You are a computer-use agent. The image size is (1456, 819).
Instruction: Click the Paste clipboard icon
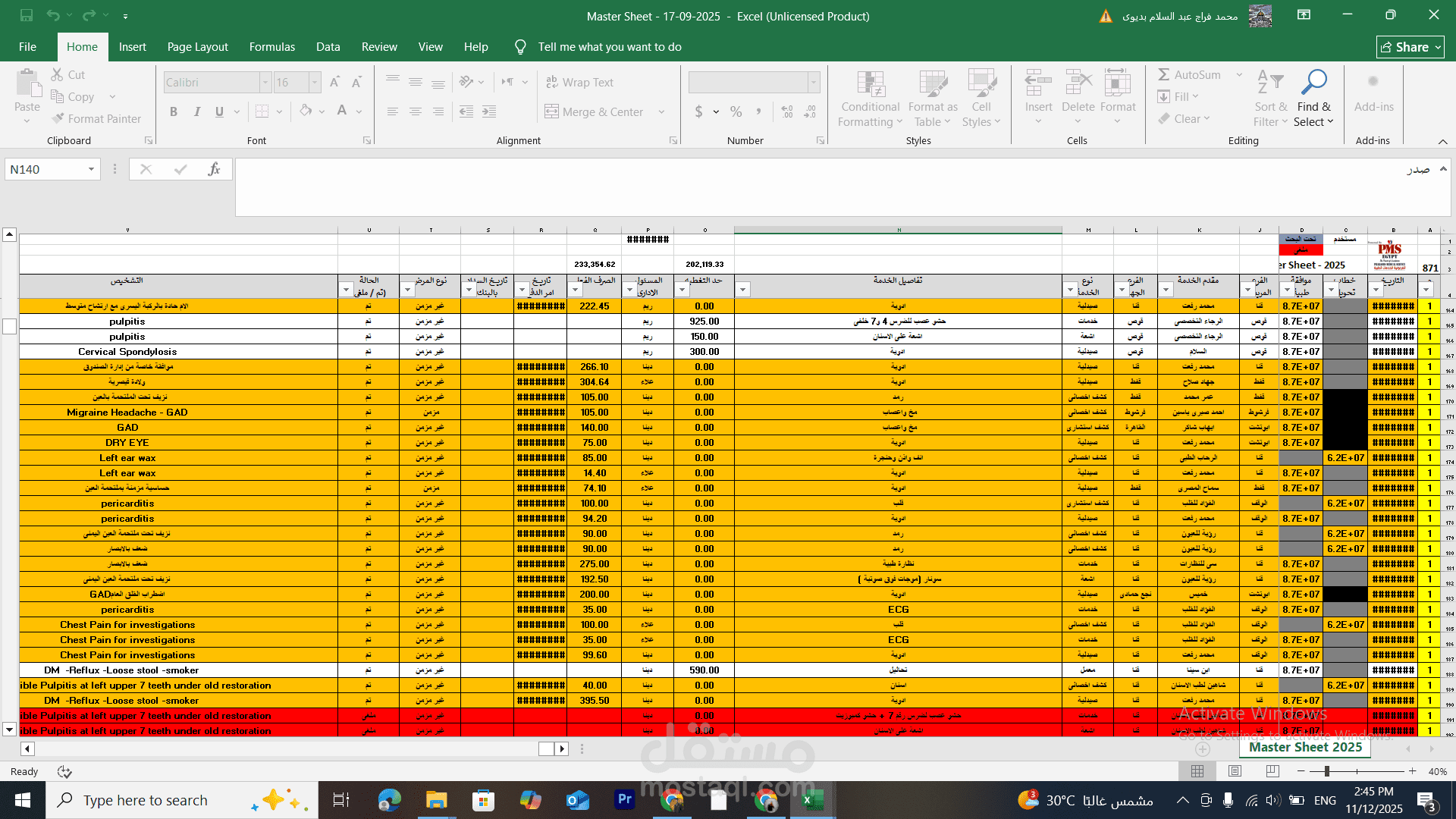27,83
